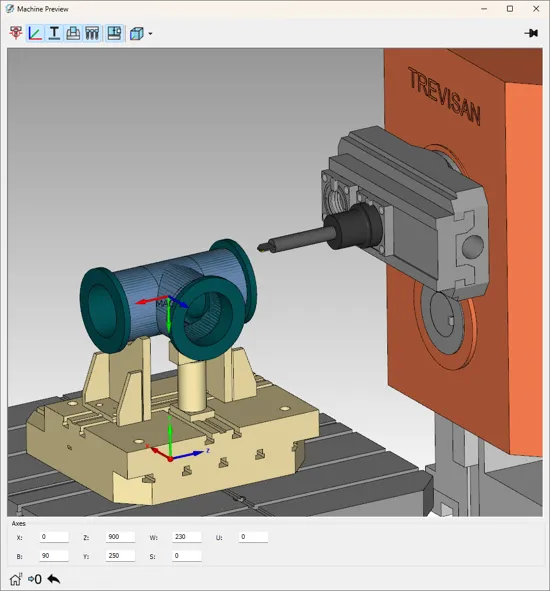Click the Y axis field showing 250
This screenshot has height=591, width=550.
click(120, 556)
